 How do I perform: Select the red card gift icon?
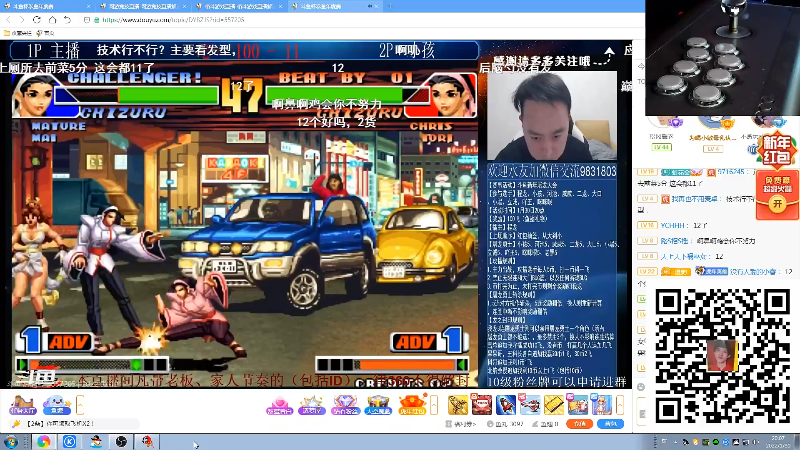click(481, 405)
